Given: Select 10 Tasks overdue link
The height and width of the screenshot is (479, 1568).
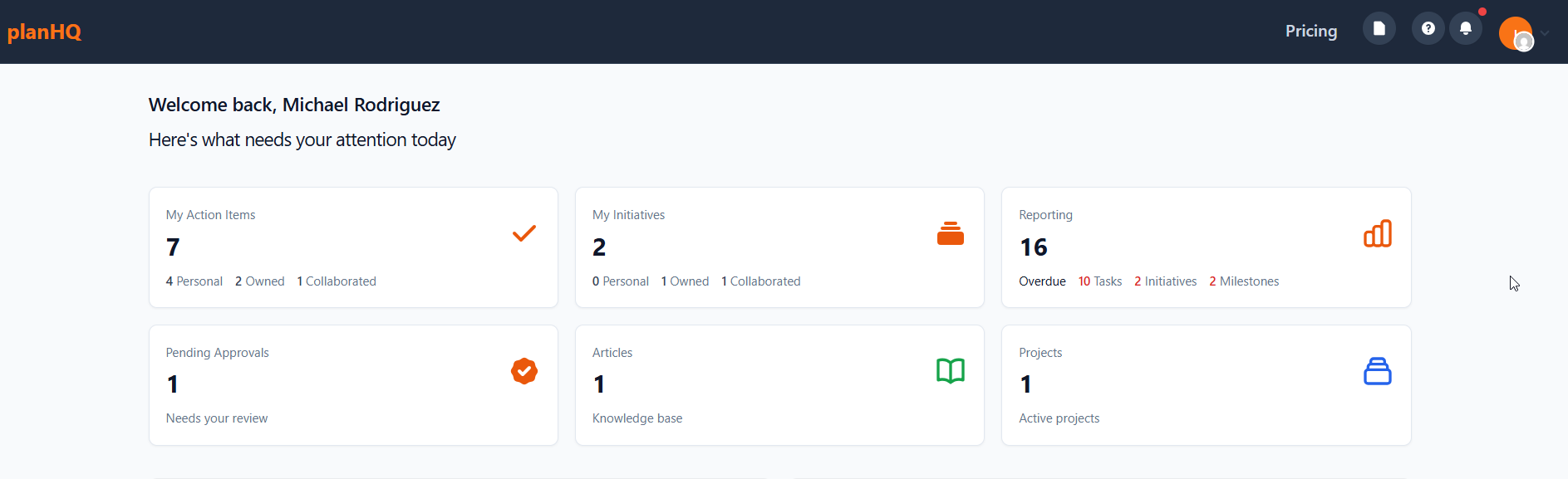Looking at the screenshot, I should [x=1099, y=281].
